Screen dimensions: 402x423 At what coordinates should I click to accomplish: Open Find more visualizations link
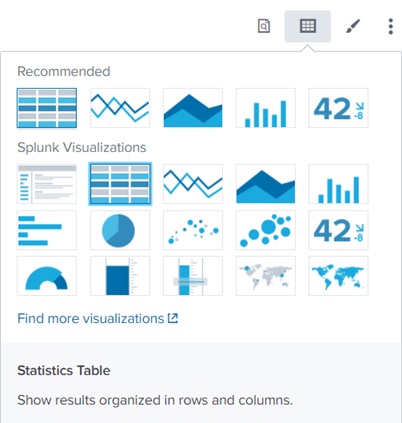98,318
